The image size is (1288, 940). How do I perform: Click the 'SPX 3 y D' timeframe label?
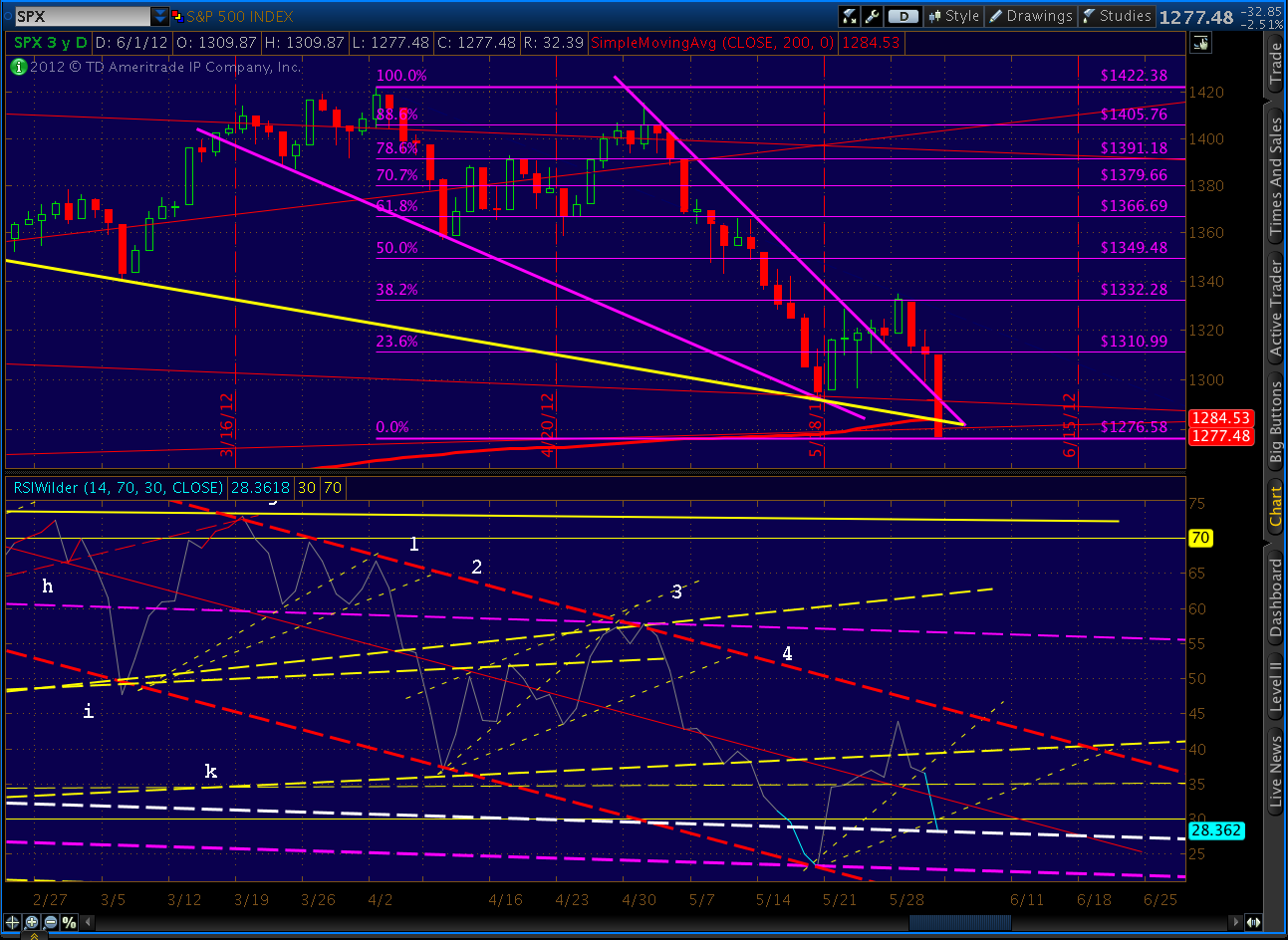[x=51, y=43]
